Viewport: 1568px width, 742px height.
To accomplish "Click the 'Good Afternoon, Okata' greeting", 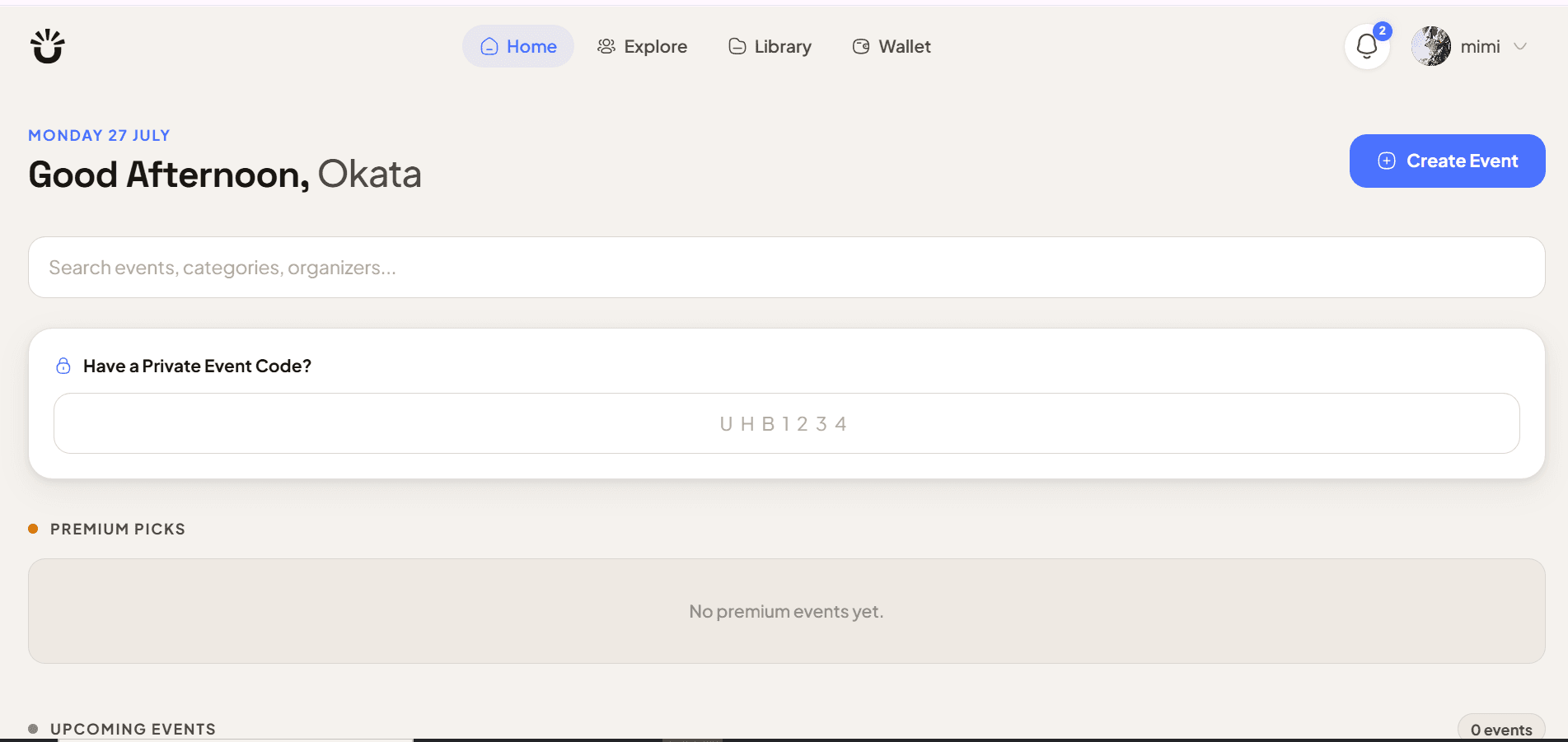I will 225,175.
